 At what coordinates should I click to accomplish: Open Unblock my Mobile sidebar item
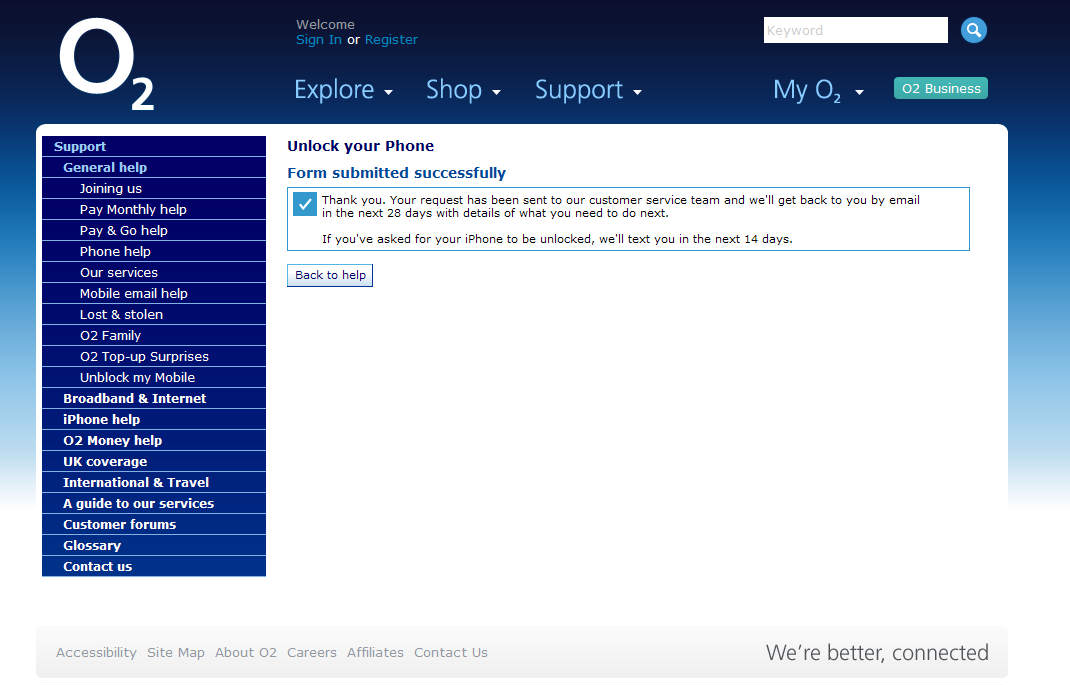pyautogui.click(x=154, y=377)
